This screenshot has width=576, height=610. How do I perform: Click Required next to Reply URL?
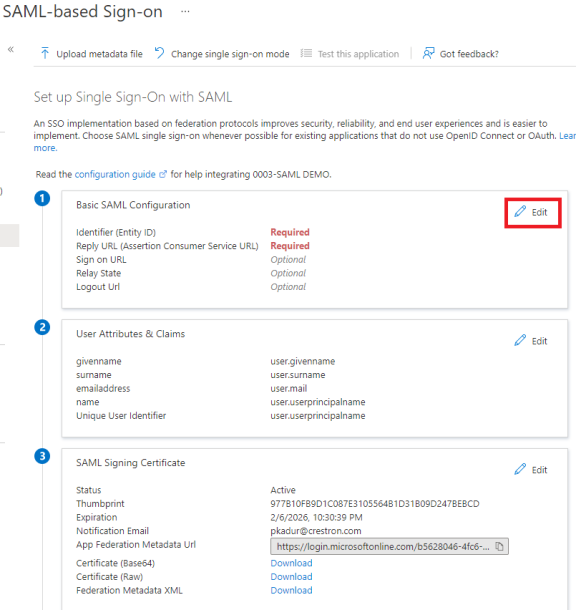(290, 246)
